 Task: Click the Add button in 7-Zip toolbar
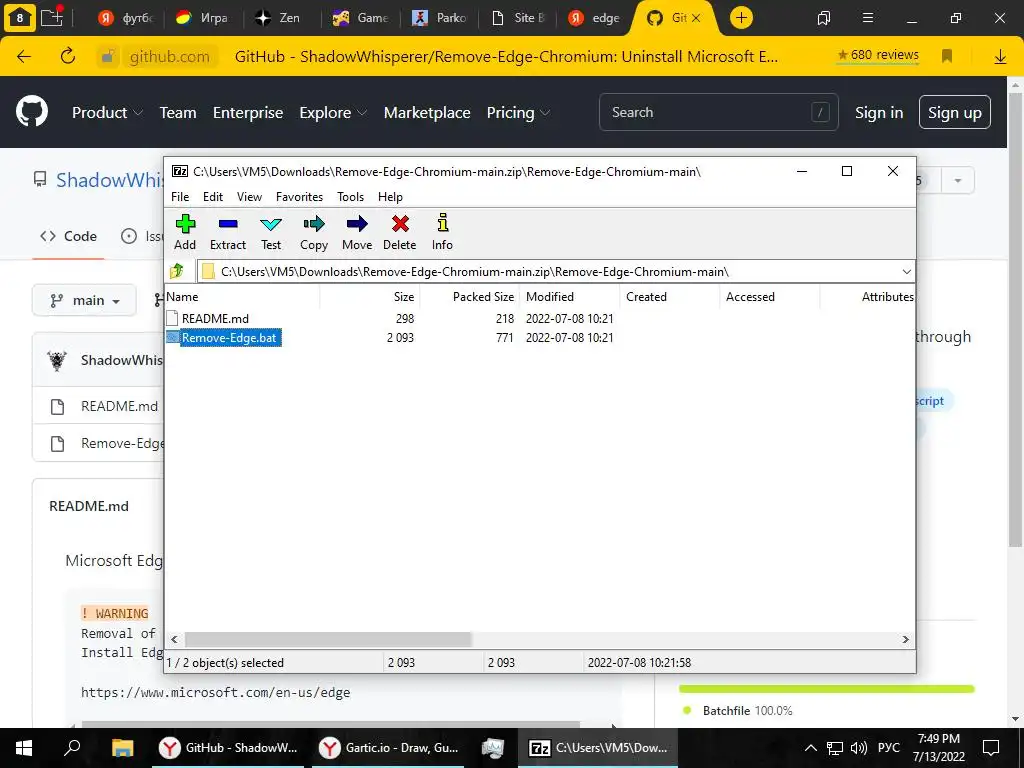coord(185,232)
